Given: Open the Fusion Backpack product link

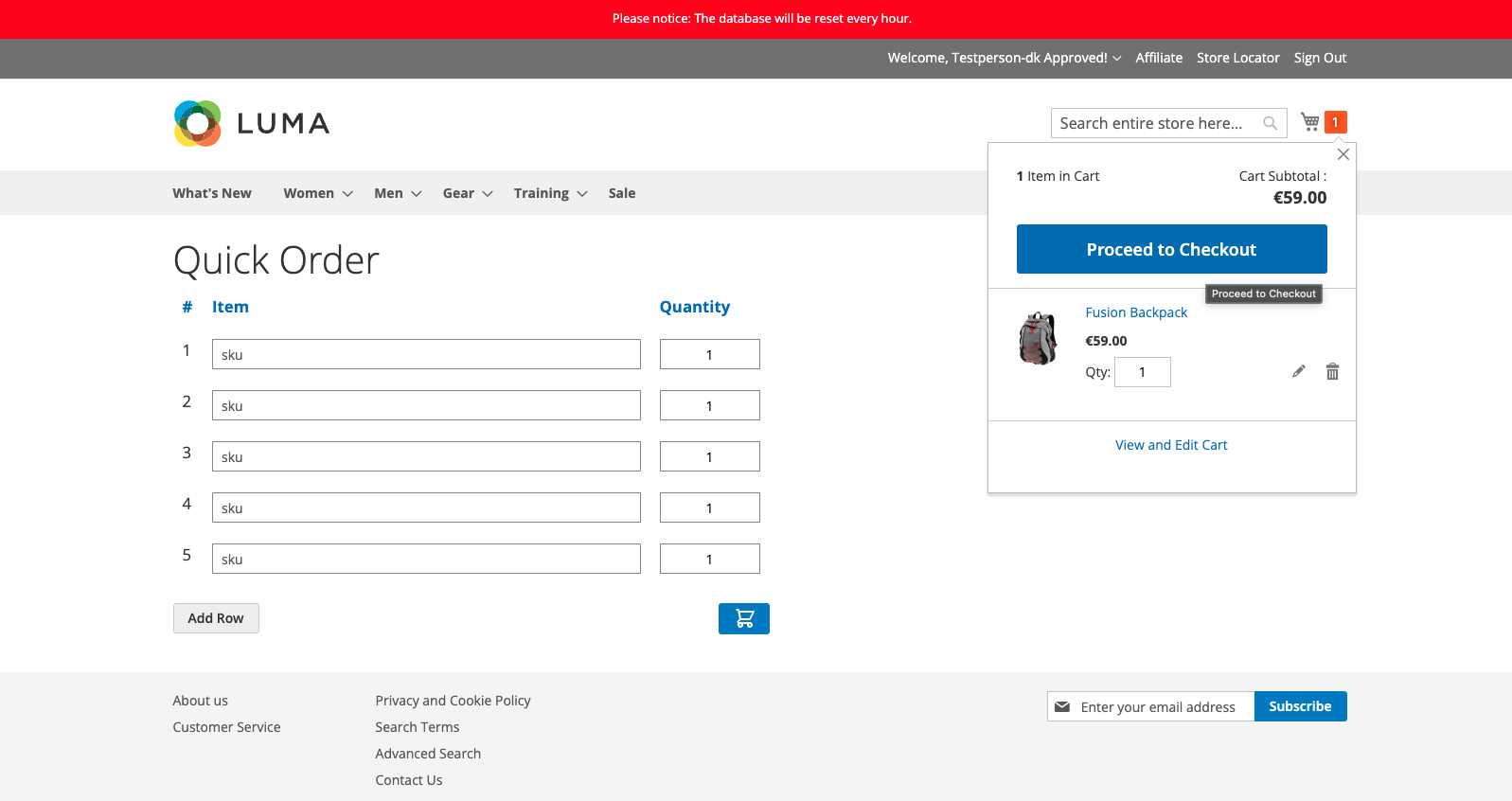Looking at the screenshot, I should point(1136,312).
